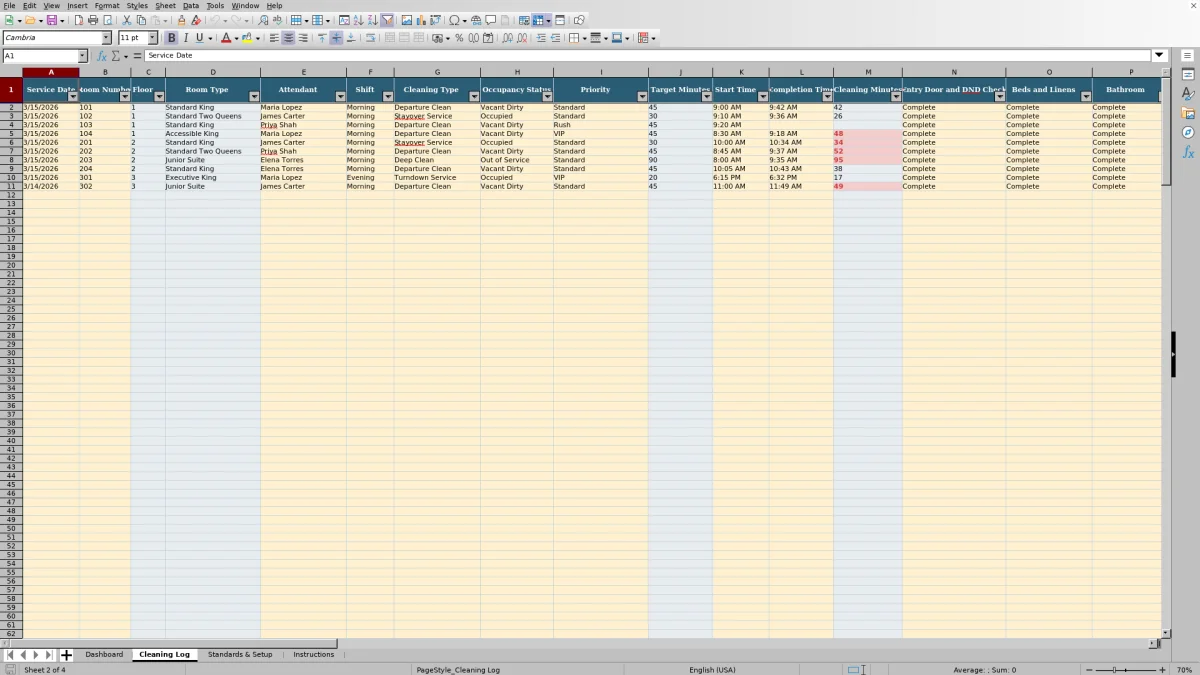Screen dimensions: 1200x675
Task: Open sidebar Gallery icon
Action: (1188, 113)
